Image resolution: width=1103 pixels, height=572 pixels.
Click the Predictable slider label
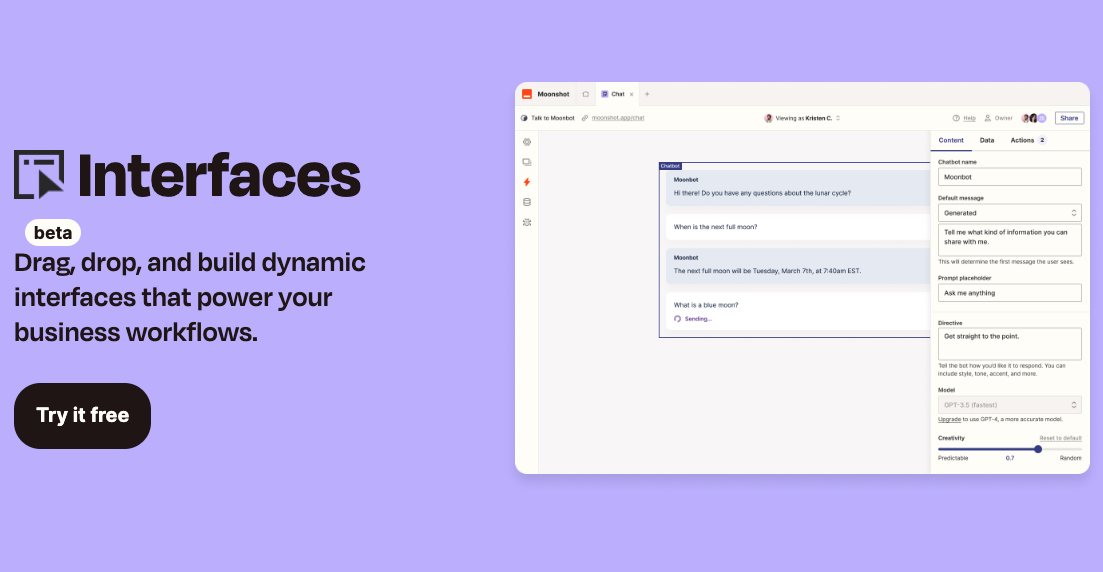click(x=953, y=458)
